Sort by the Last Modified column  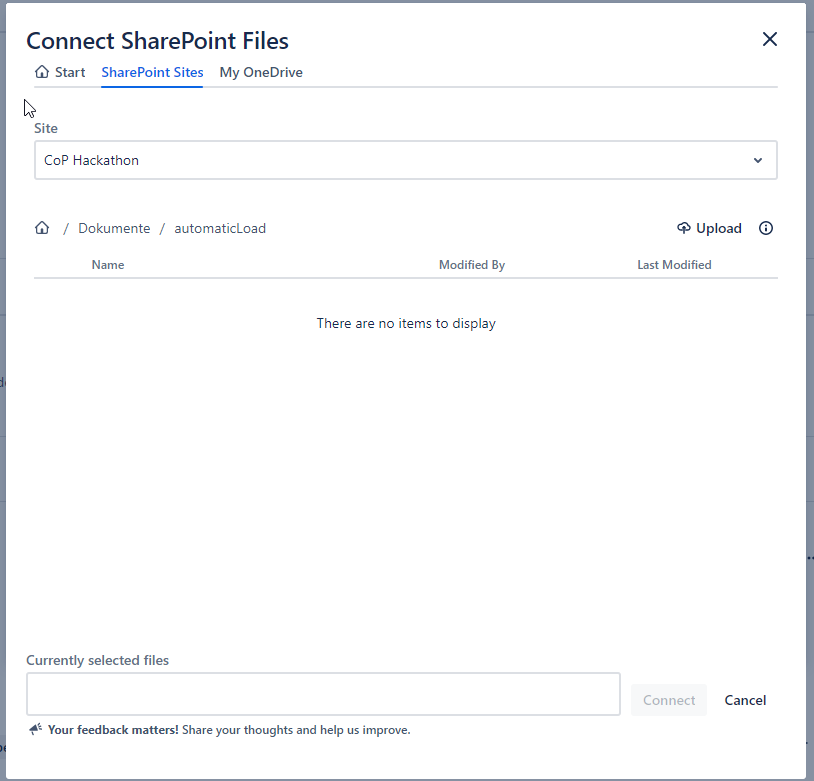point(674,265)
